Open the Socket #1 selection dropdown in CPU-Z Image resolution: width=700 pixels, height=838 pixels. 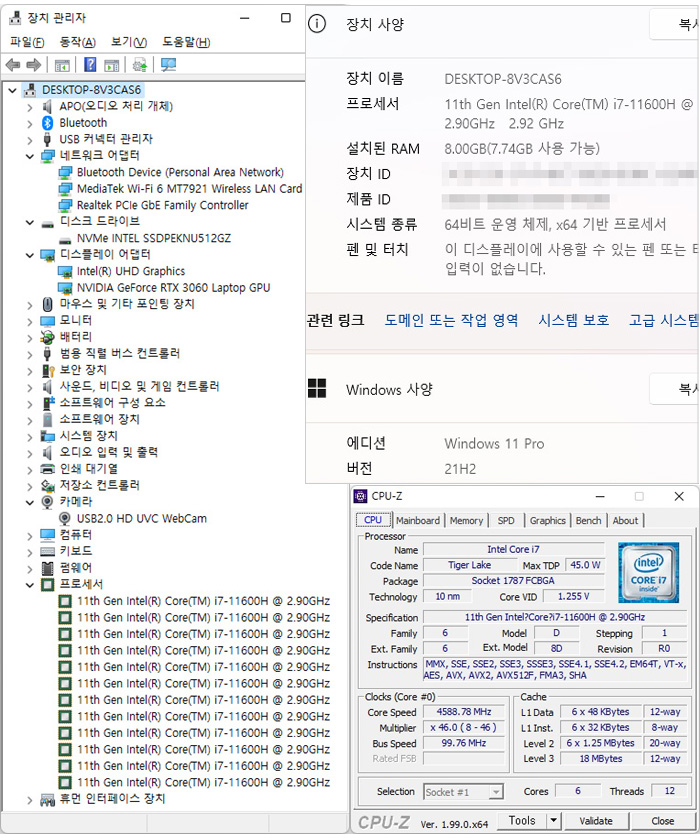click(x=496, y=792)
